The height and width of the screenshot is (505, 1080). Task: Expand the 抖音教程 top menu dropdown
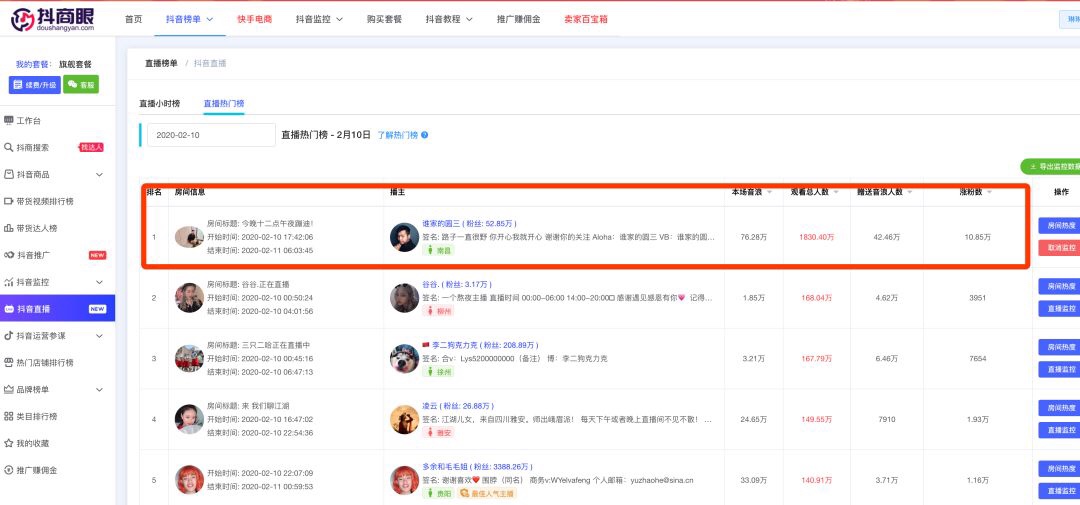pos(469,19)
